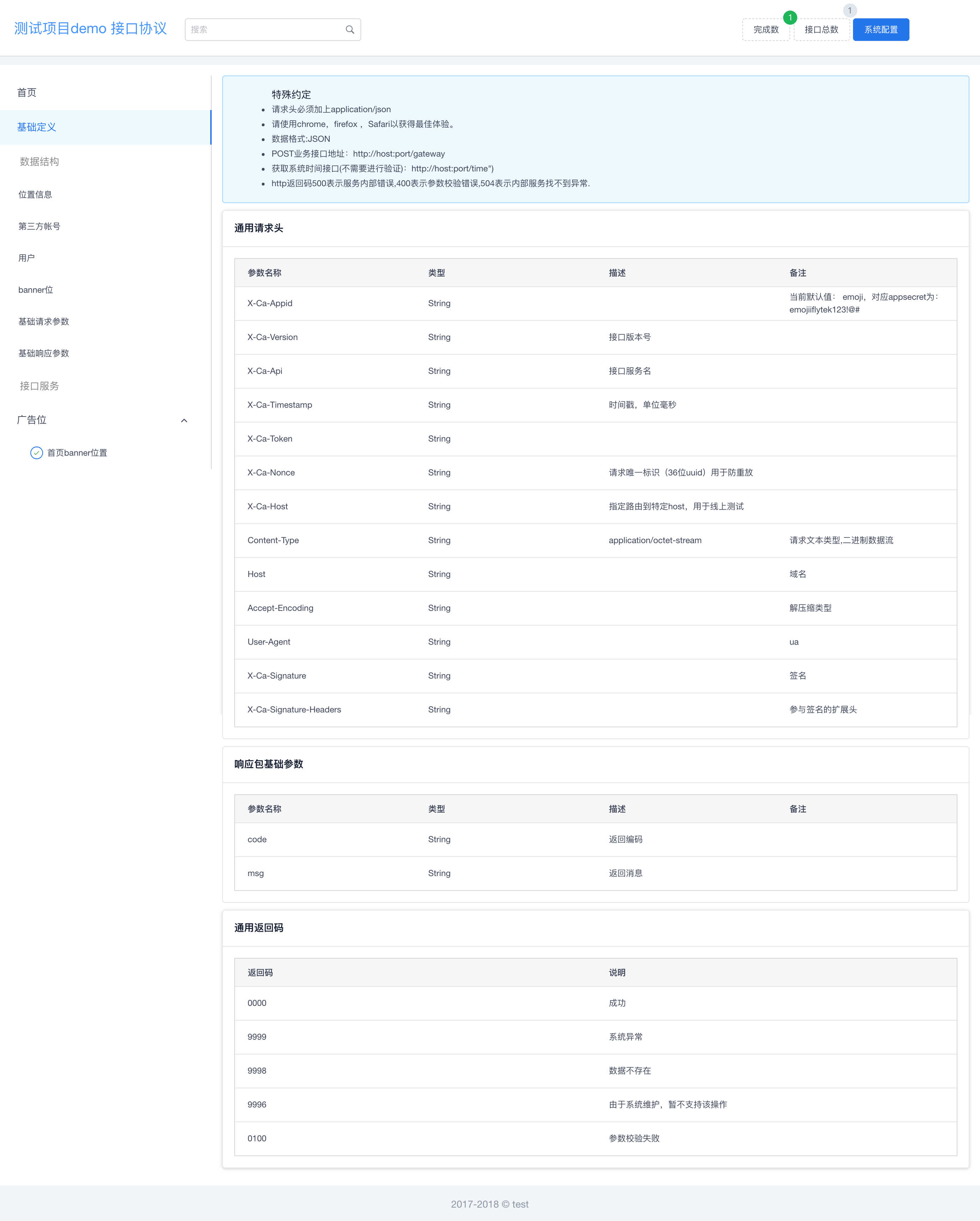Open the 位置信息 sidebar item
The image size is (980, 1221).
(35, 194)
